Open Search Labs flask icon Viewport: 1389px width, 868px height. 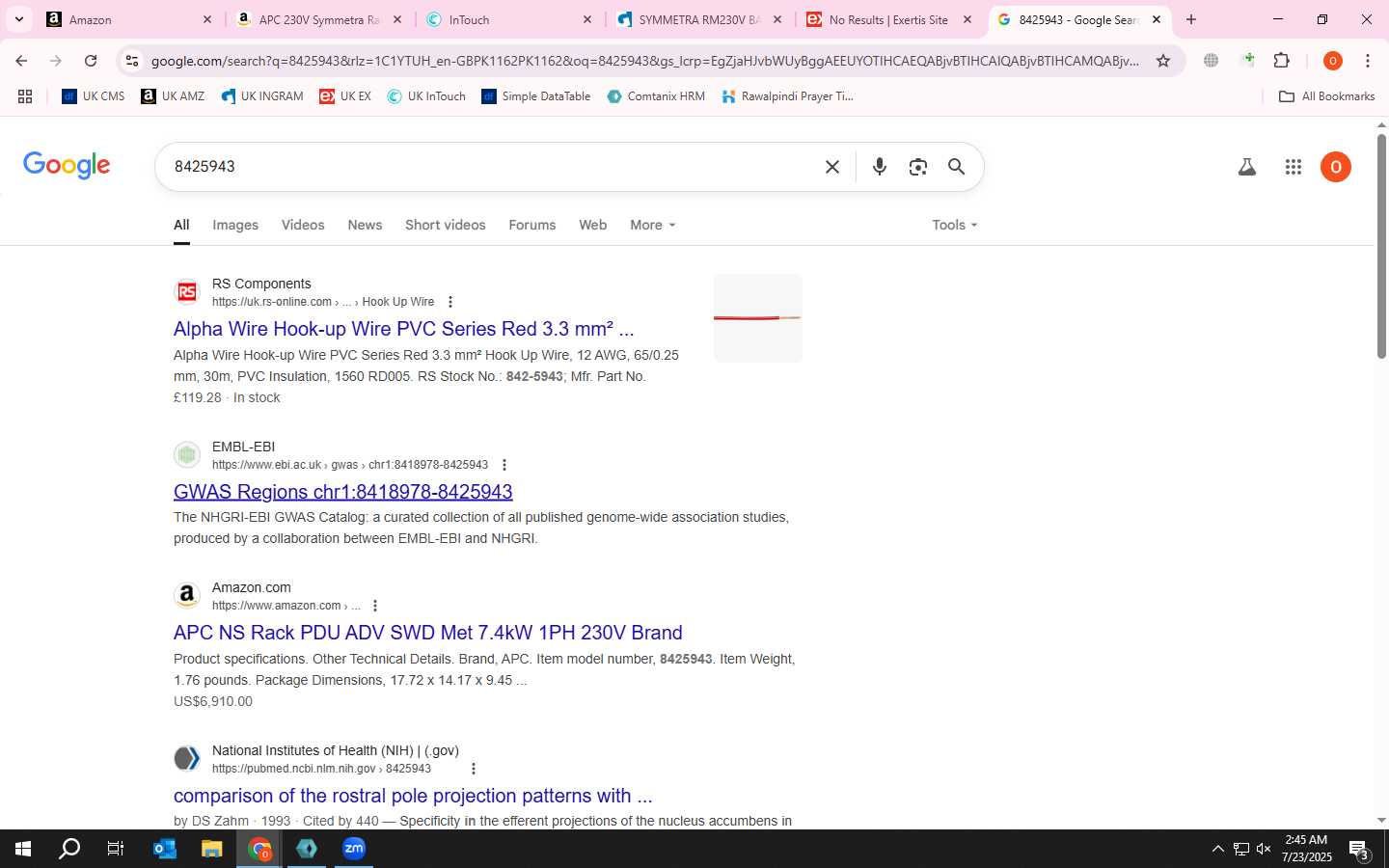1247,167
